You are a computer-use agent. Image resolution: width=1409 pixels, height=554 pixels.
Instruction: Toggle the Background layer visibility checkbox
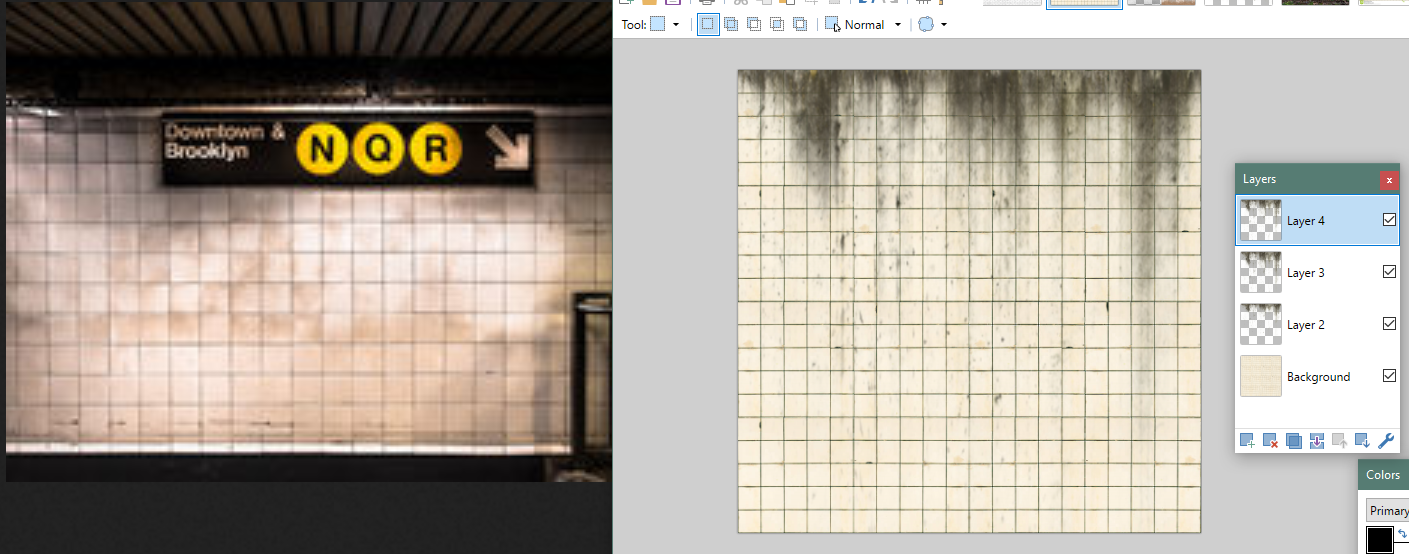click(x=1389, y=375)
